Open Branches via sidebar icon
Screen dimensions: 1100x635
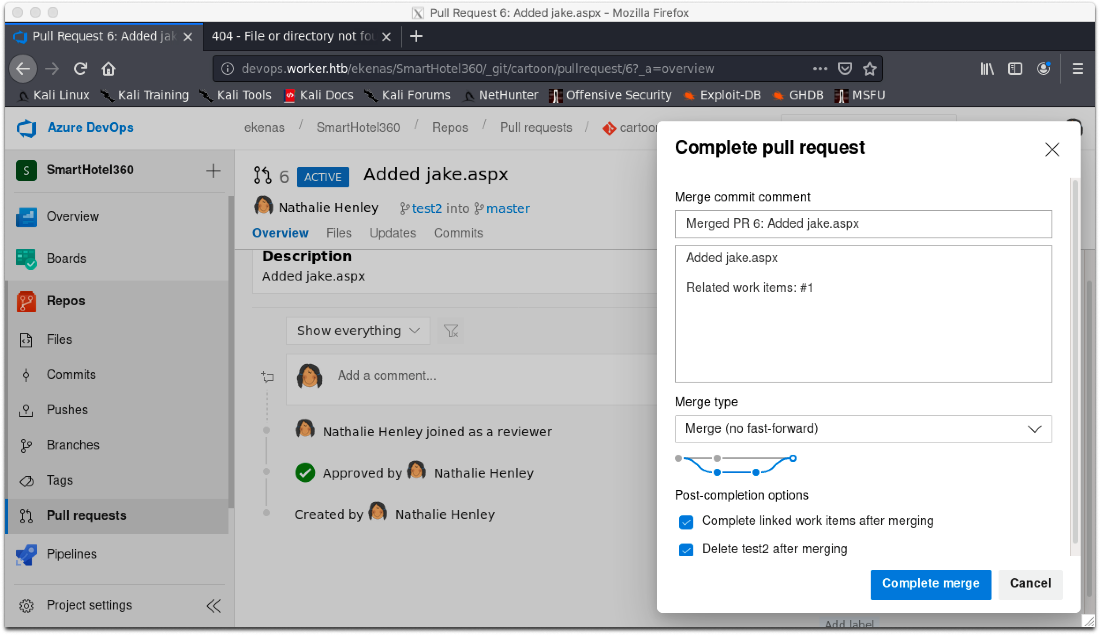tap(27, 445)
